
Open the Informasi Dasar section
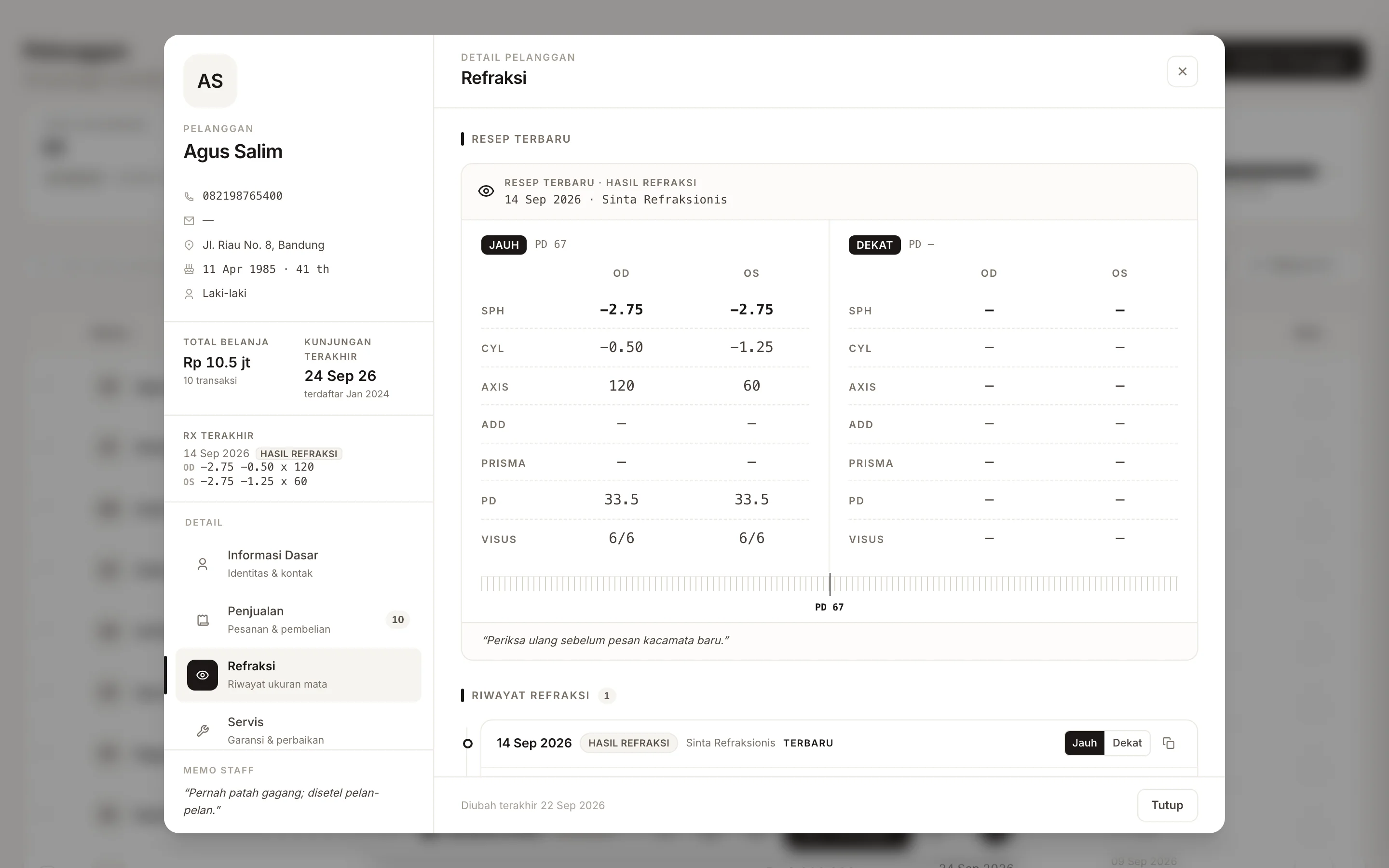pyautogui.click(x=299, y=564)
